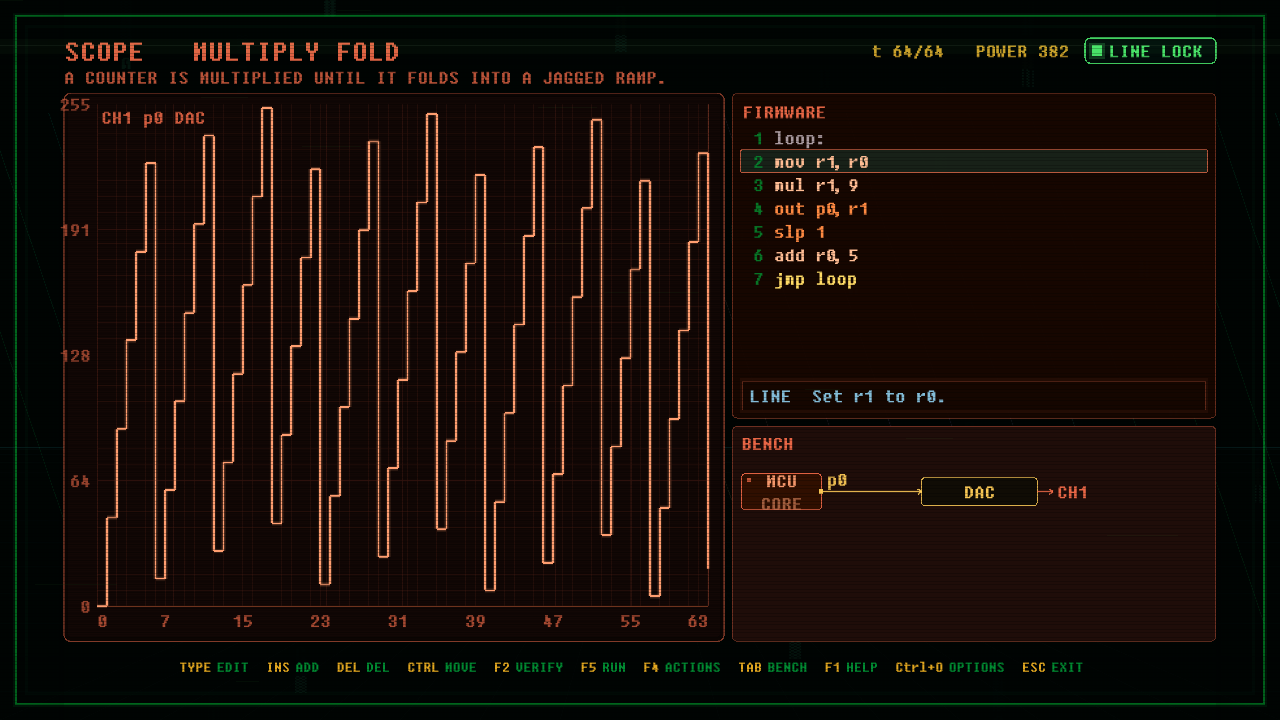
Task: Select firmware line 'add r0, 5'
Action: [x=974, y=256]
